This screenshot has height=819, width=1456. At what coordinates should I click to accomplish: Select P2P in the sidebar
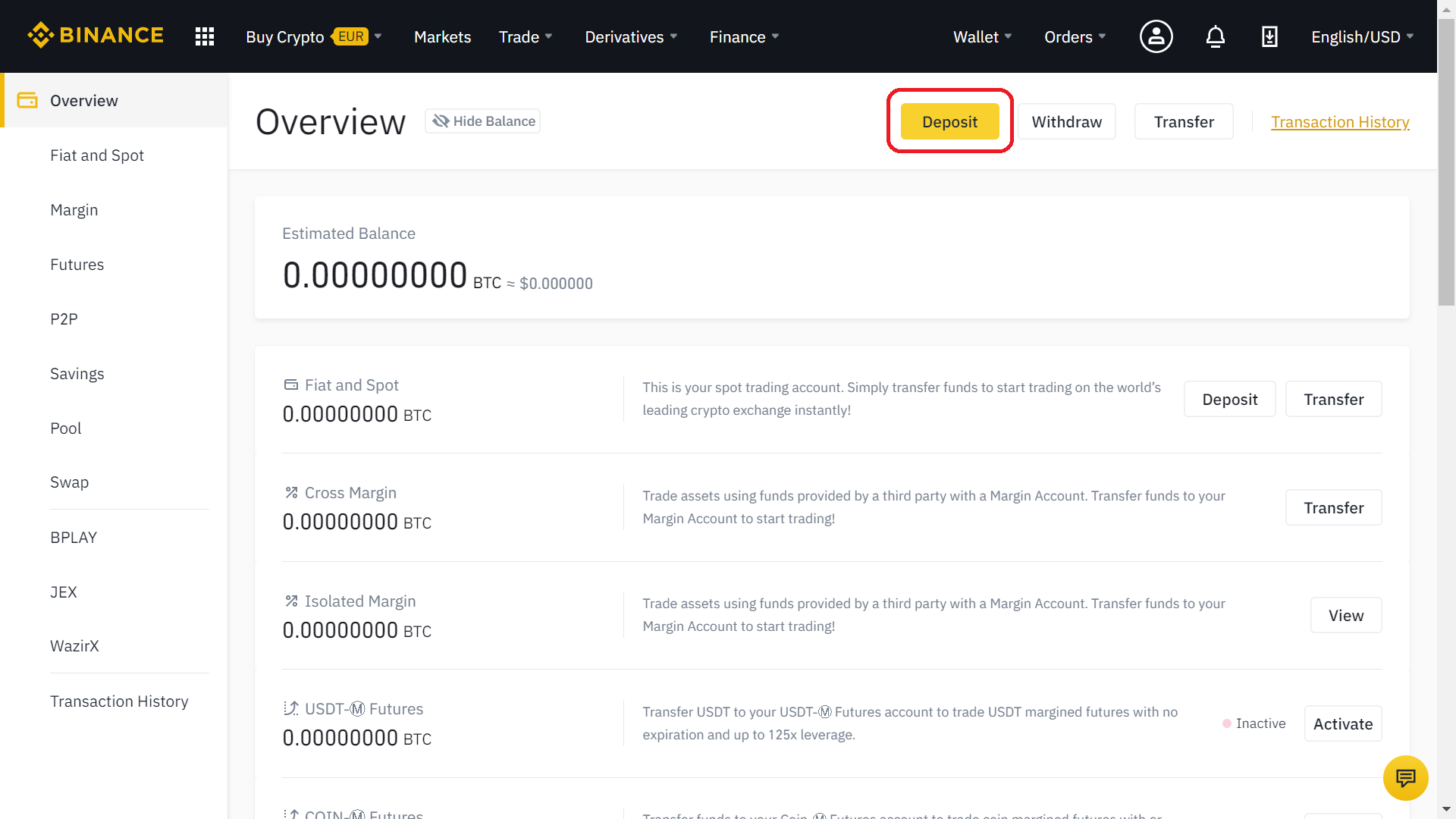click(x=114, y=318)
